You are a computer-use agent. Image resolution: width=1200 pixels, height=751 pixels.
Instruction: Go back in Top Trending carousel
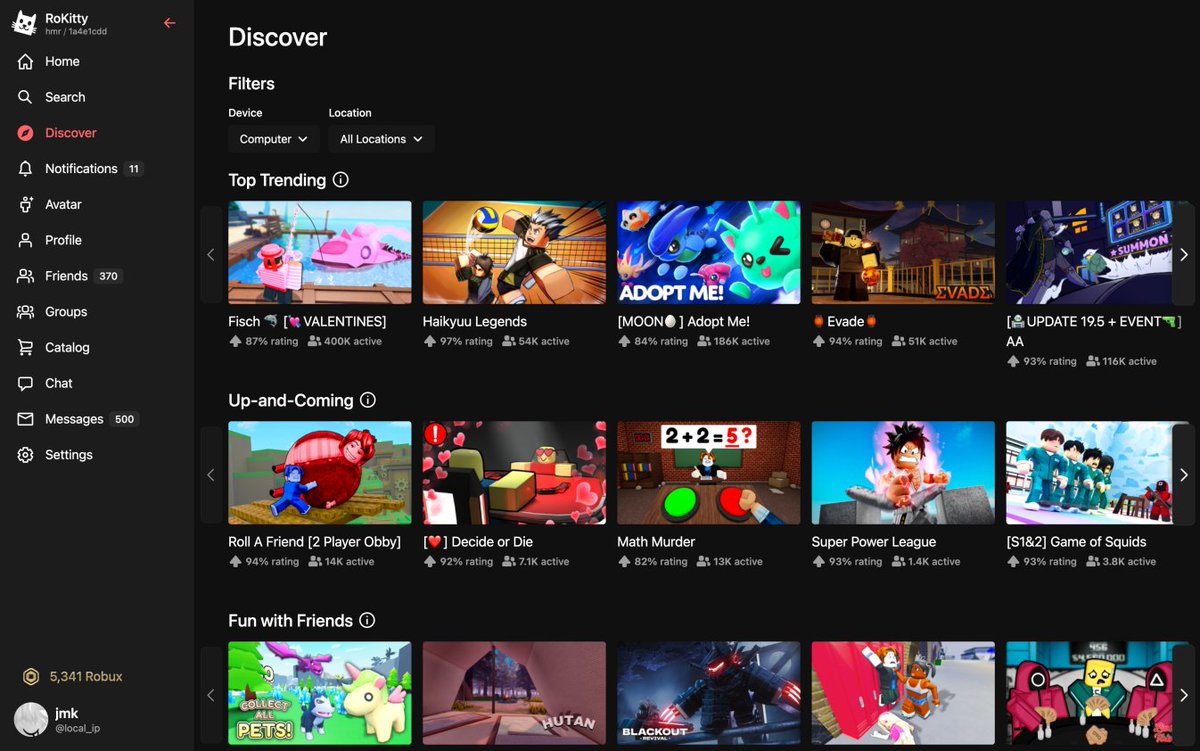pos(211,254)
